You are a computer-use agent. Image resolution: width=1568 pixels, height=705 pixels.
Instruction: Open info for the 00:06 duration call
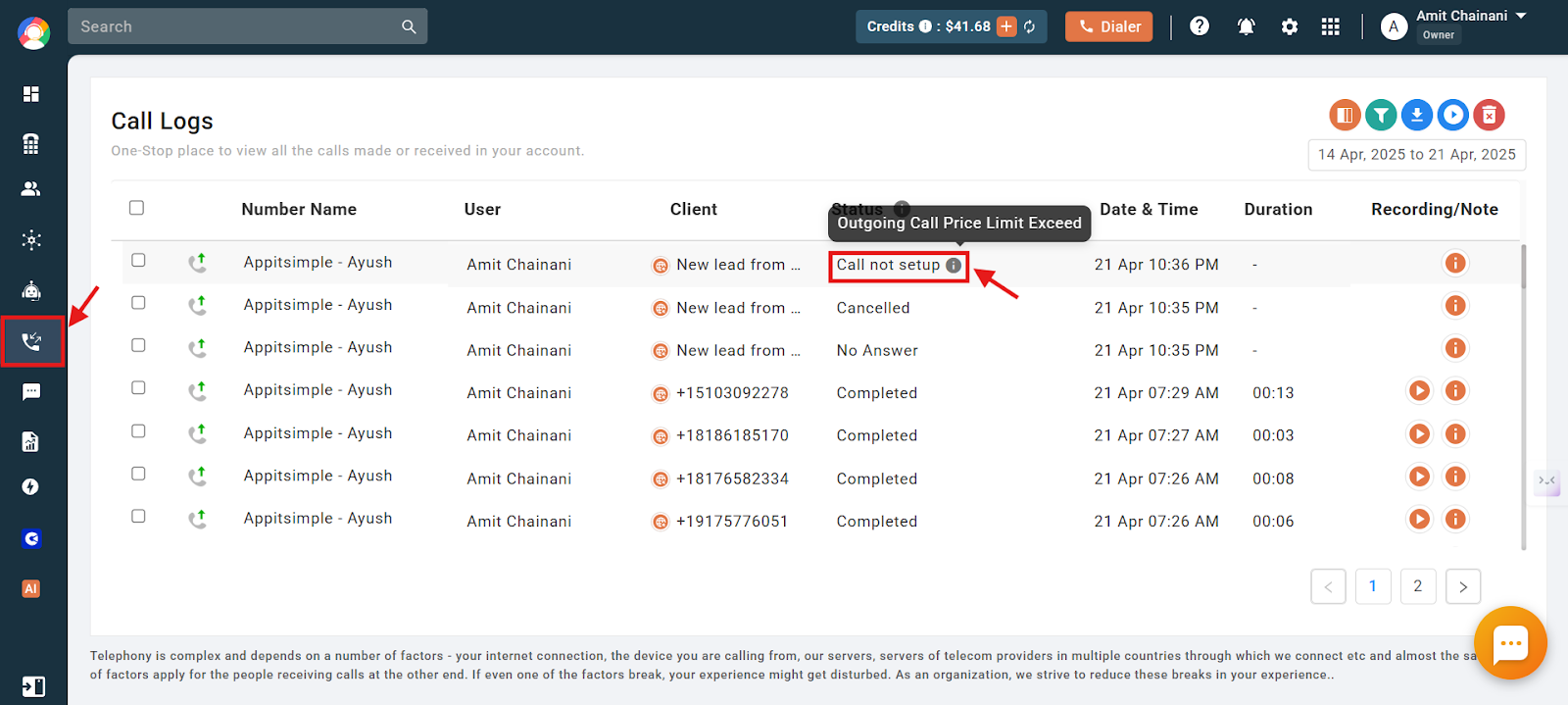tap(1455, 519)
